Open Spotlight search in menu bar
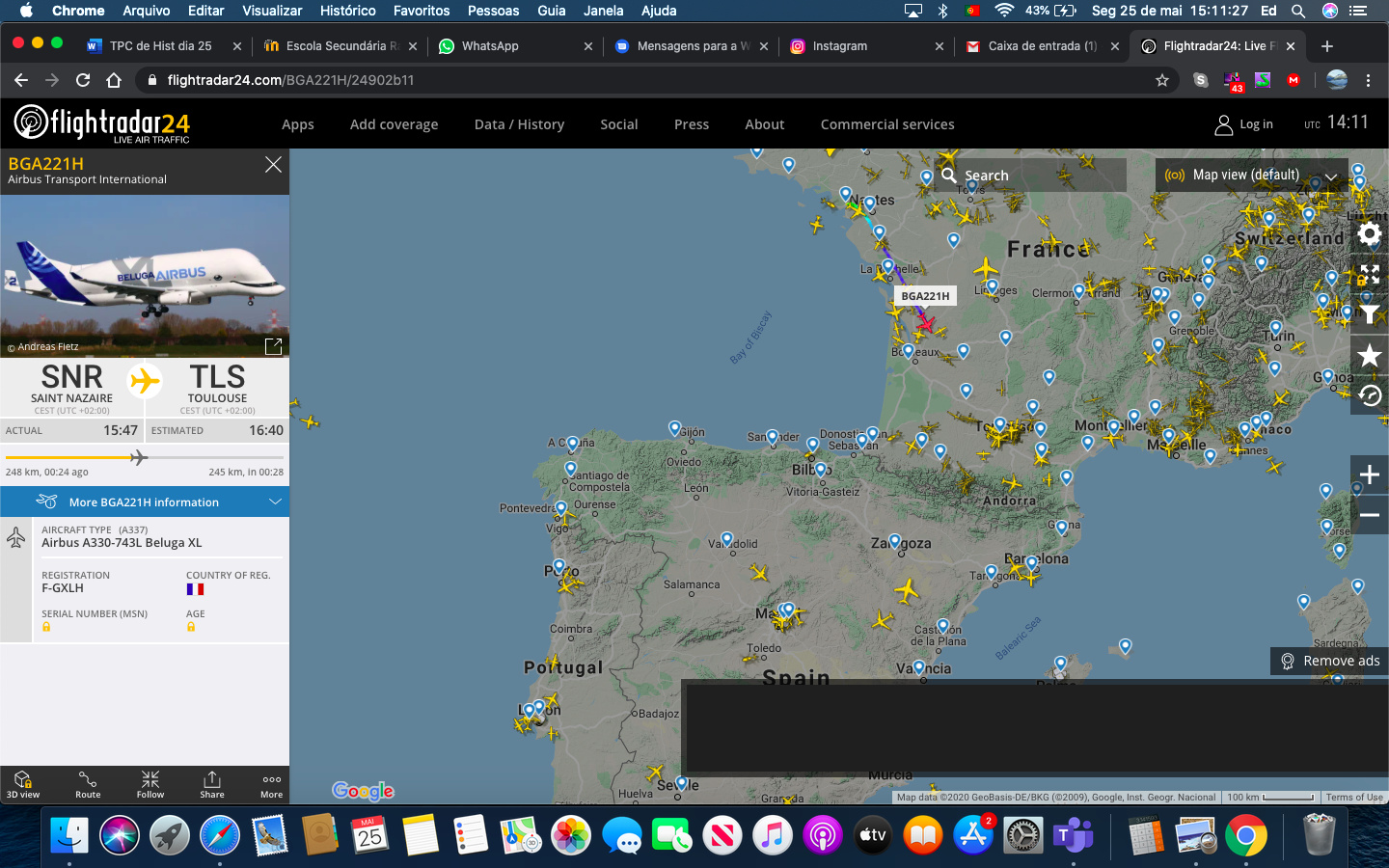 click(1298, 11)
